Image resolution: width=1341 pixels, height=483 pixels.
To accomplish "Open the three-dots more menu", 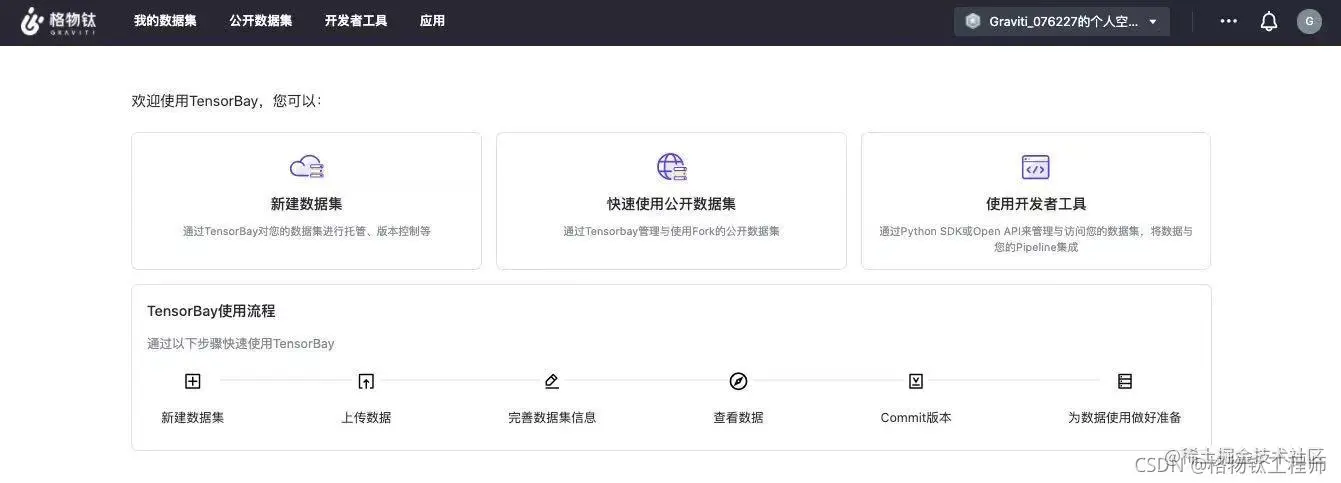I will [1228, 21].
